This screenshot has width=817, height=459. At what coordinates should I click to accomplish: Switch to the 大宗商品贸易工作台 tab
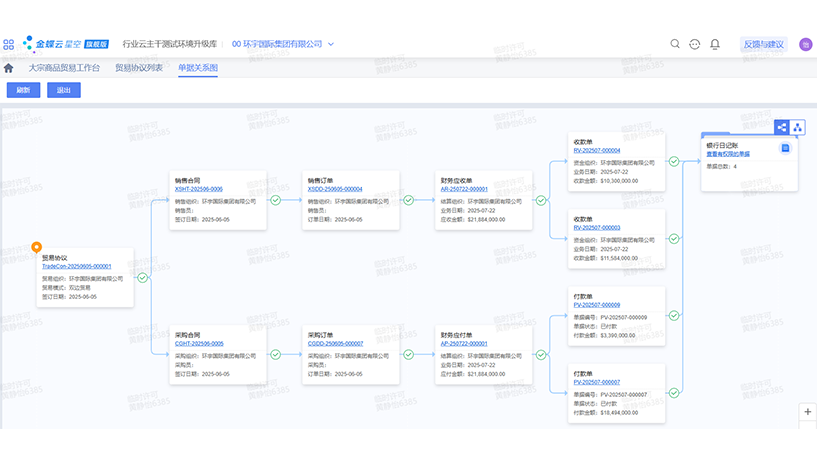coord(64,68)
